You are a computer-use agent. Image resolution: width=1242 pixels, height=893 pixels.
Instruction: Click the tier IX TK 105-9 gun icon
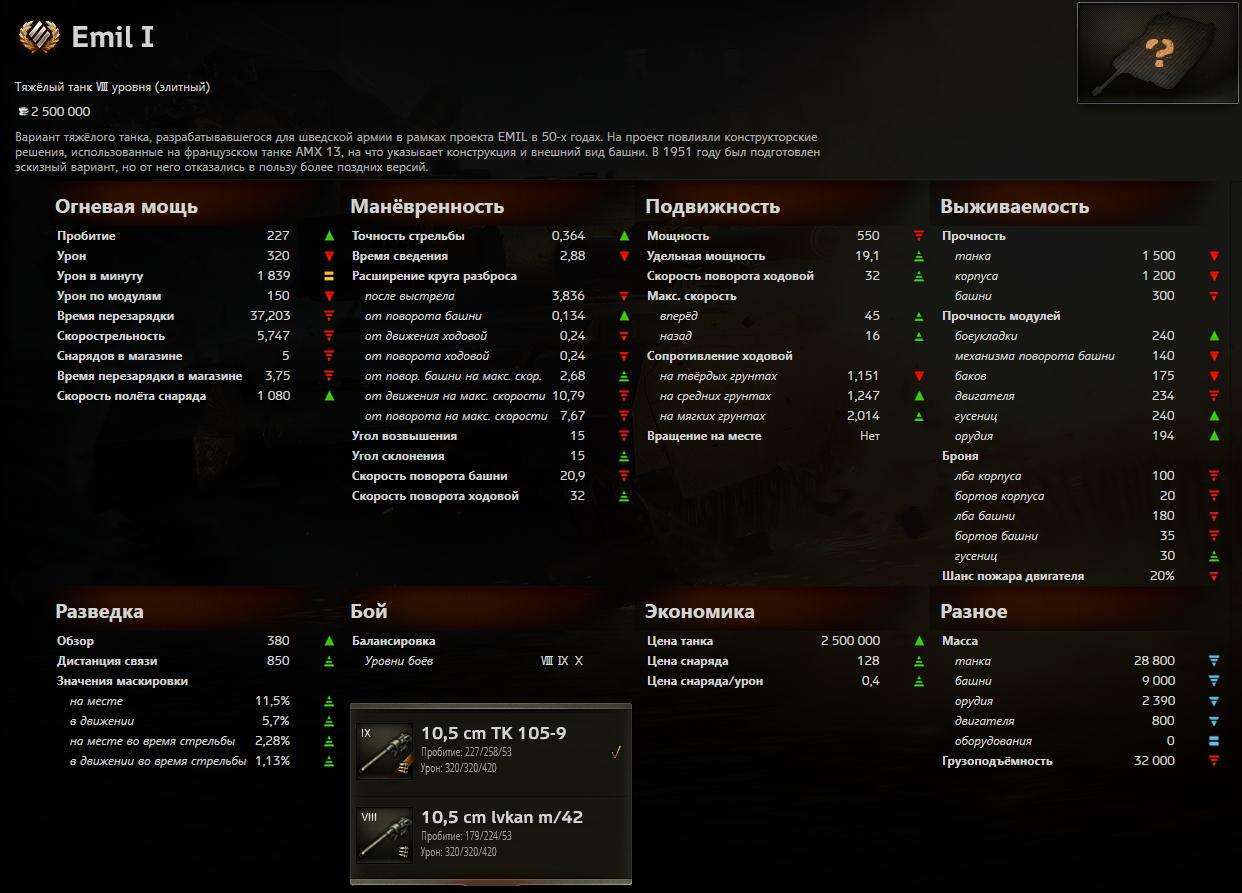tap(385, 751)
